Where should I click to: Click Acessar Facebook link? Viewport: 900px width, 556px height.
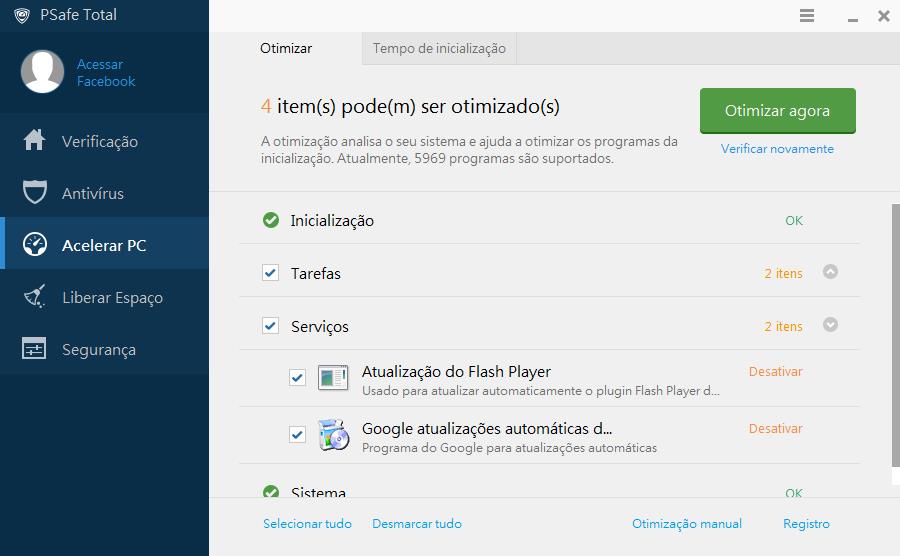(x=106, y=73)
